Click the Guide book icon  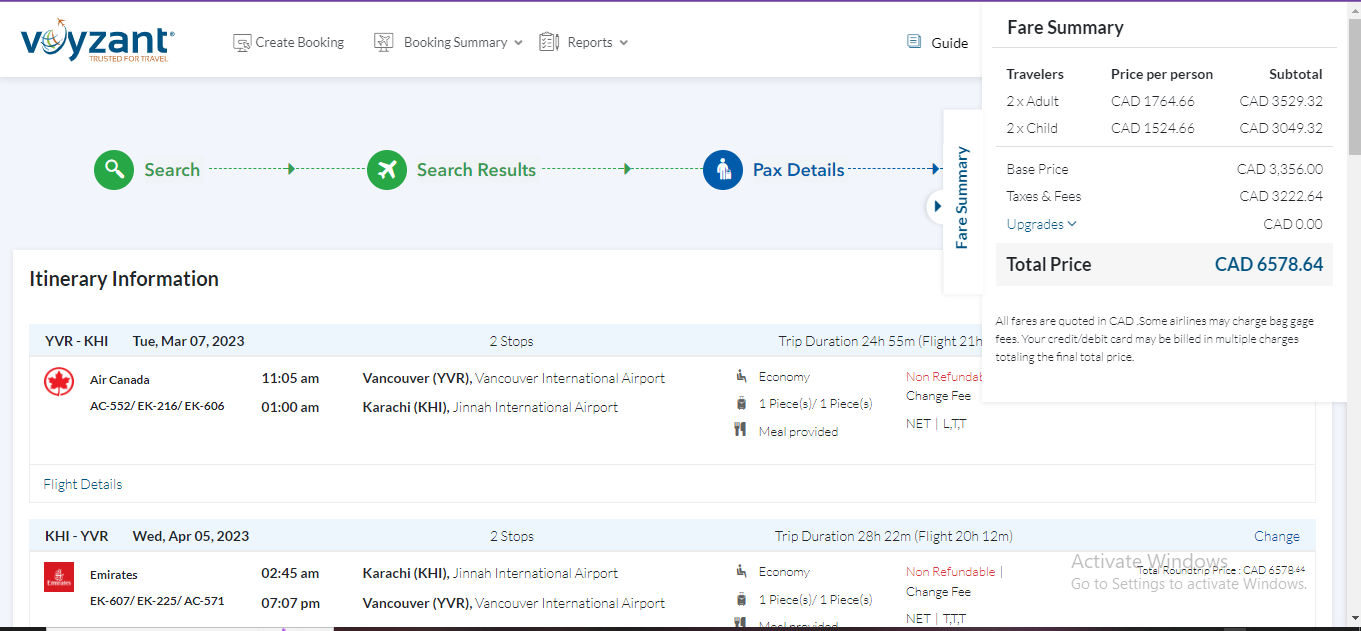pyautogui.click(x=914, y=42)
